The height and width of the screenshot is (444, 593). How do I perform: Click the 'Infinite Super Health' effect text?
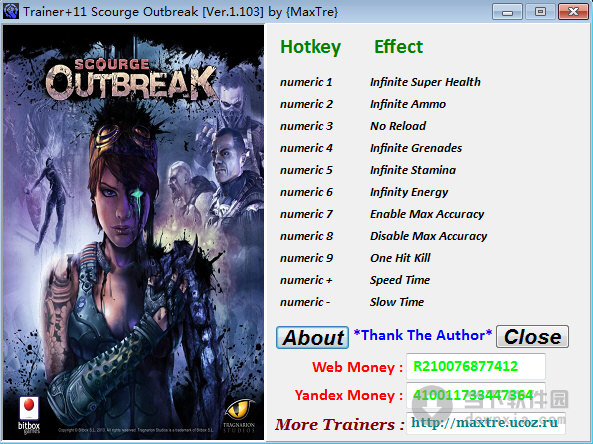tap(425, 82)
